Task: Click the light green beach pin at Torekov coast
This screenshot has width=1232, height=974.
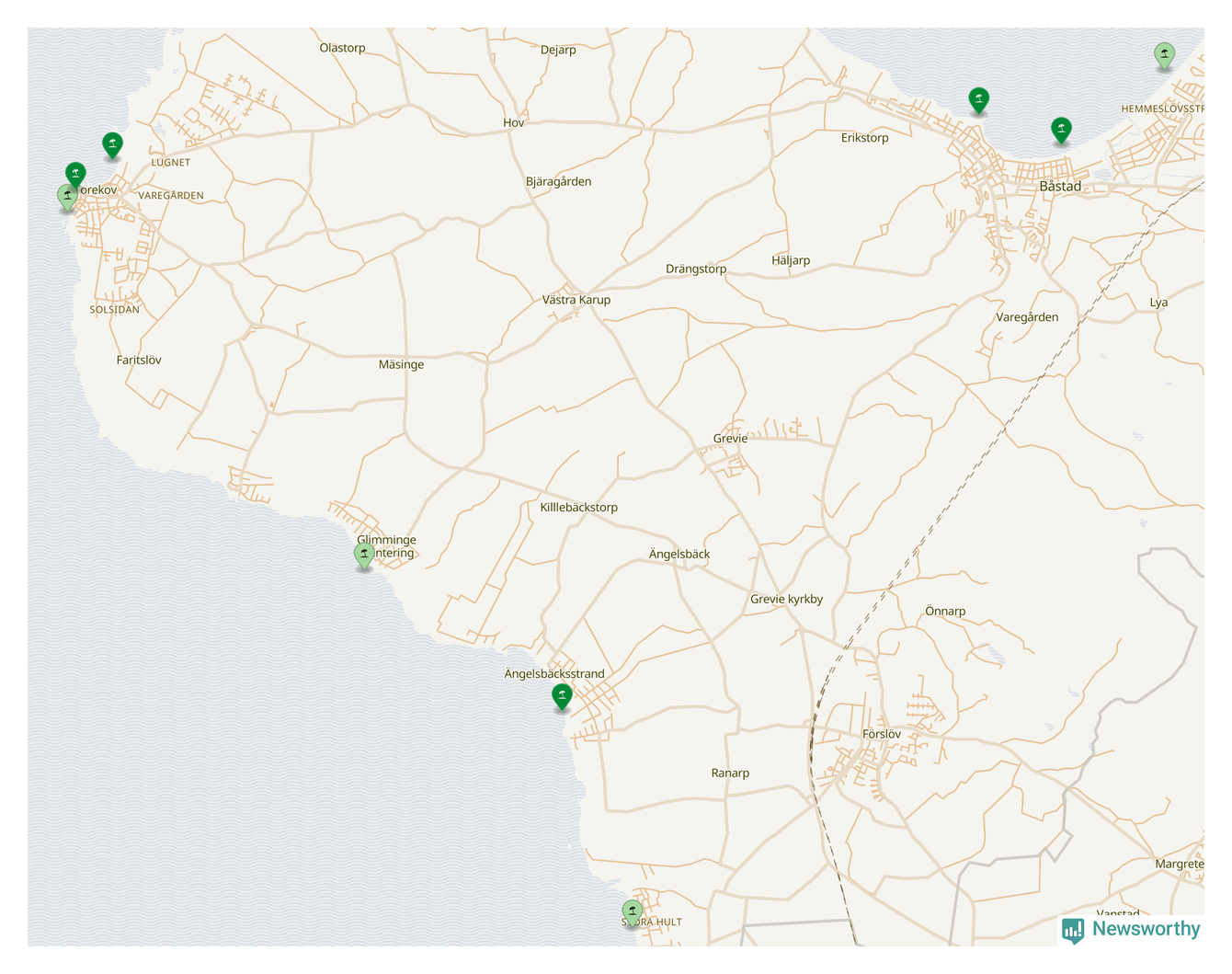Action: point(67,197)
